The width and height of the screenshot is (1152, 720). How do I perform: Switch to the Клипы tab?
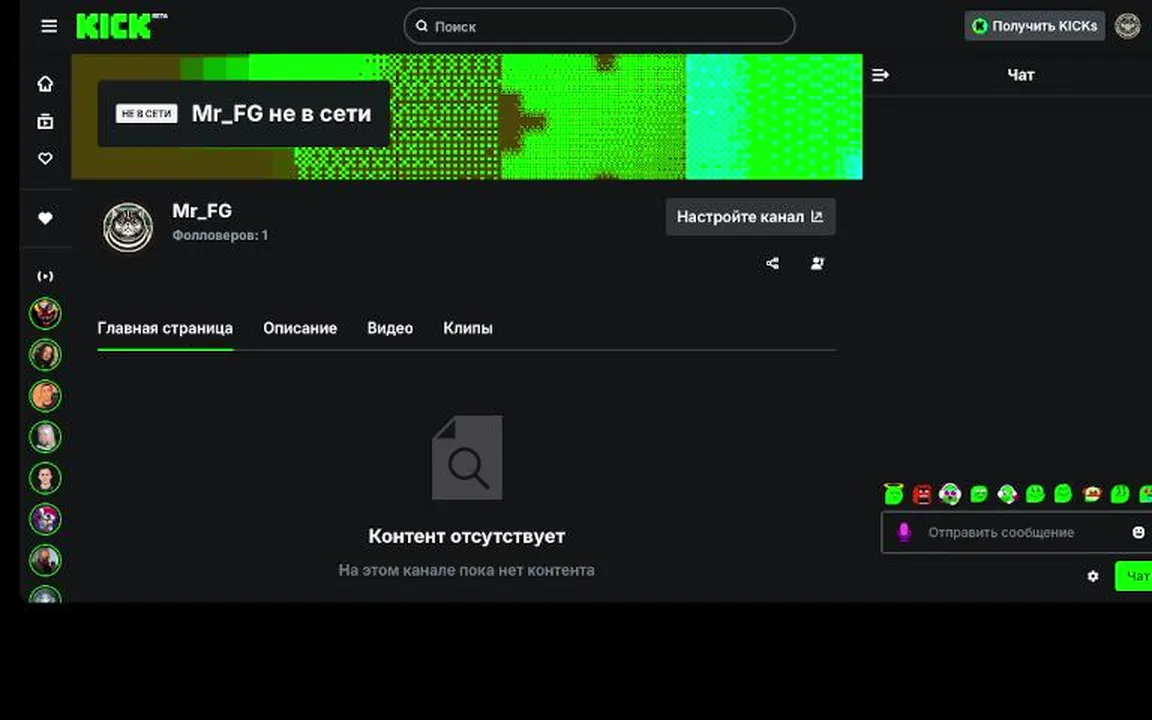(468, 328)
